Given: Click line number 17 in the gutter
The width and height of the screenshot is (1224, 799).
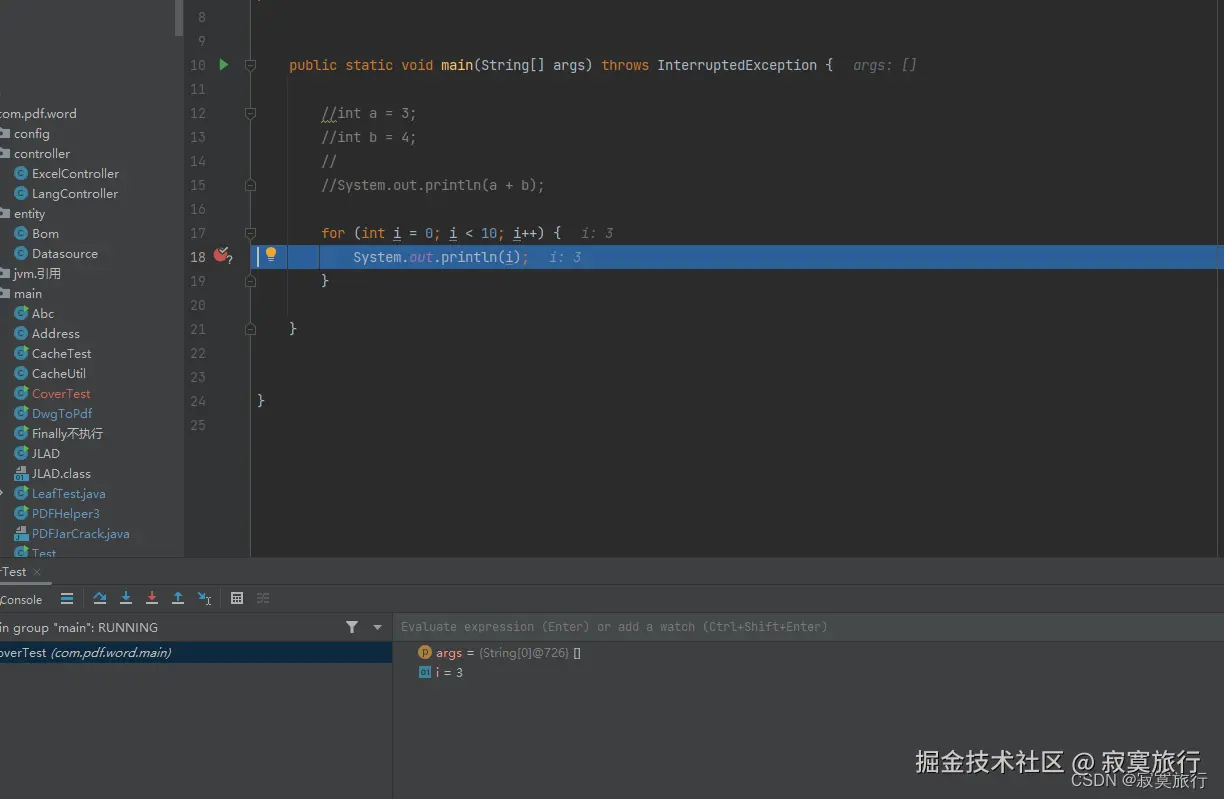Looking at the screenshot, I should pyautogui.click(x=197, y=233).
